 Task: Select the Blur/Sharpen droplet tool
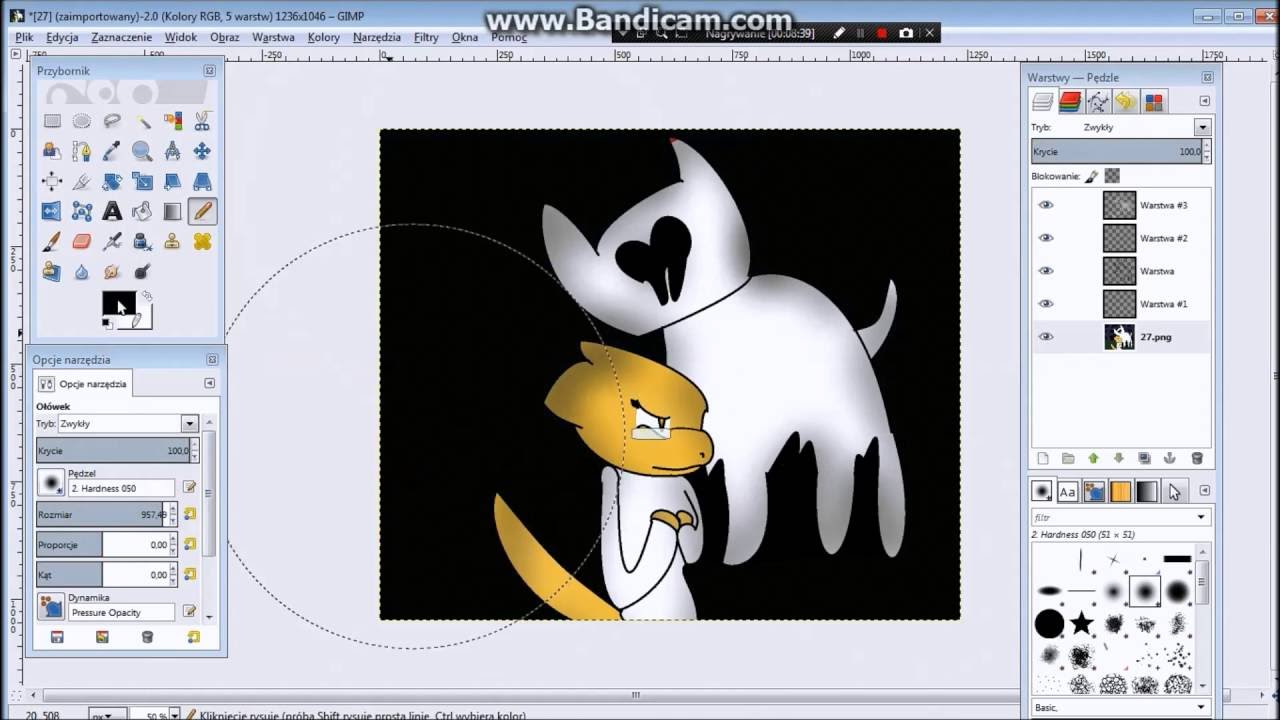(x=82, y=271)
